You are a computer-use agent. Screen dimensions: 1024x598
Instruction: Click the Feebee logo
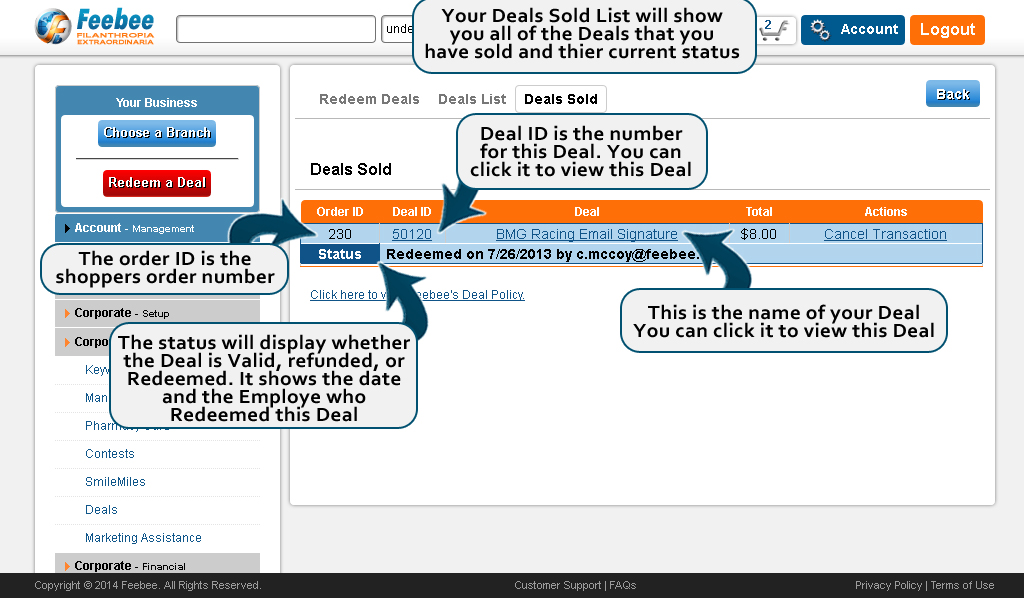point(95,27)
